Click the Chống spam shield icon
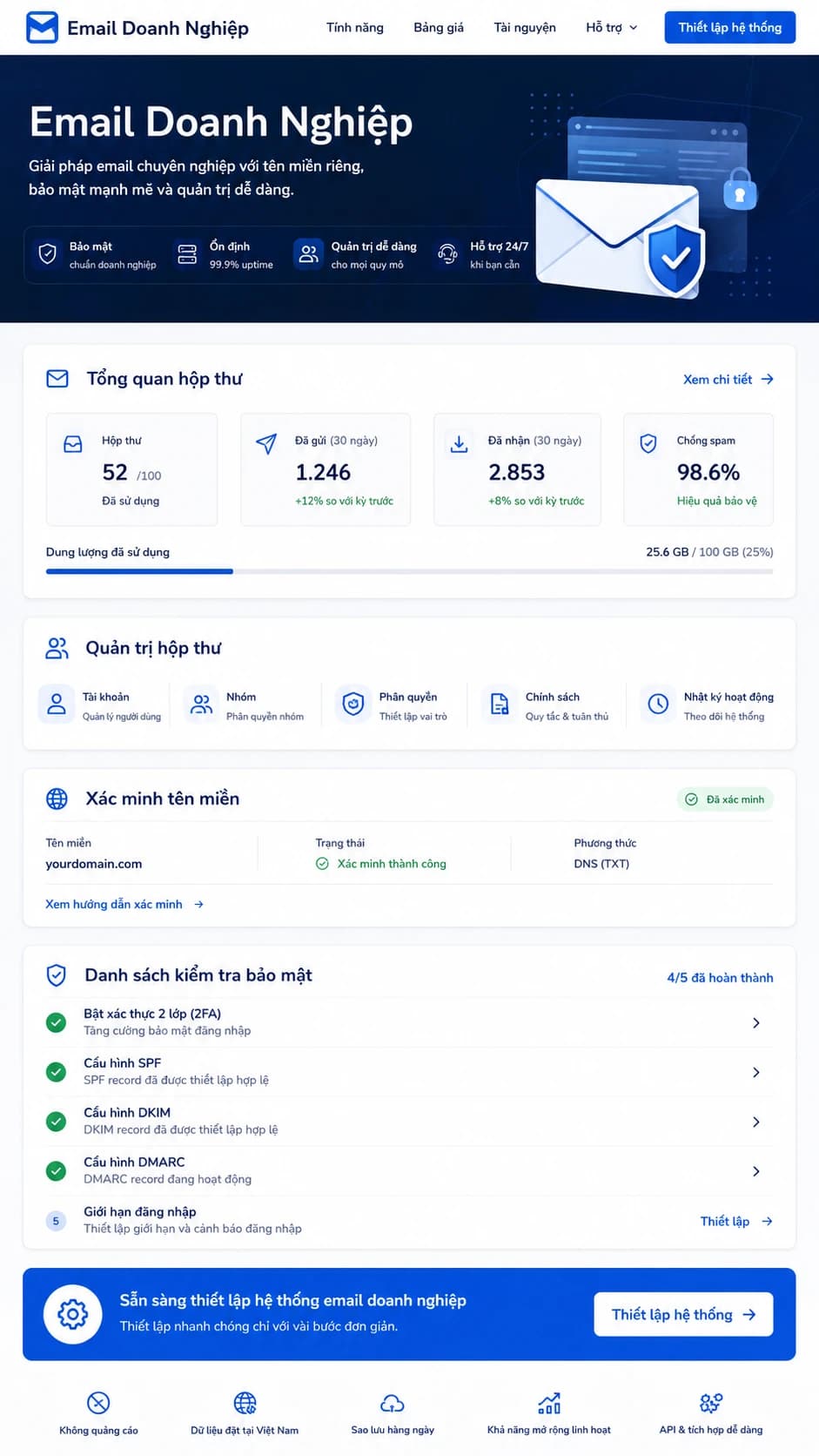 [x=648, y=443]
